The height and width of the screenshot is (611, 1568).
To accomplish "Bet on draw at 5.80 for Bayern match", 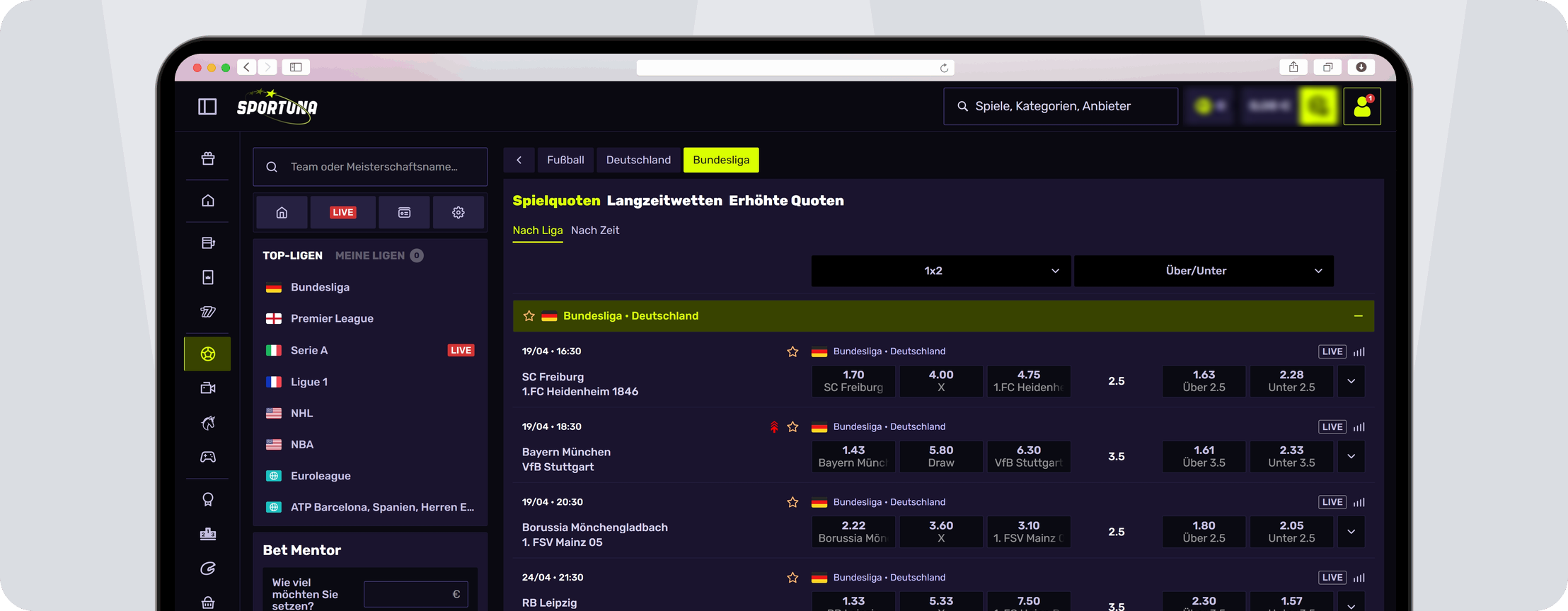I will click(x=941, y=456).
